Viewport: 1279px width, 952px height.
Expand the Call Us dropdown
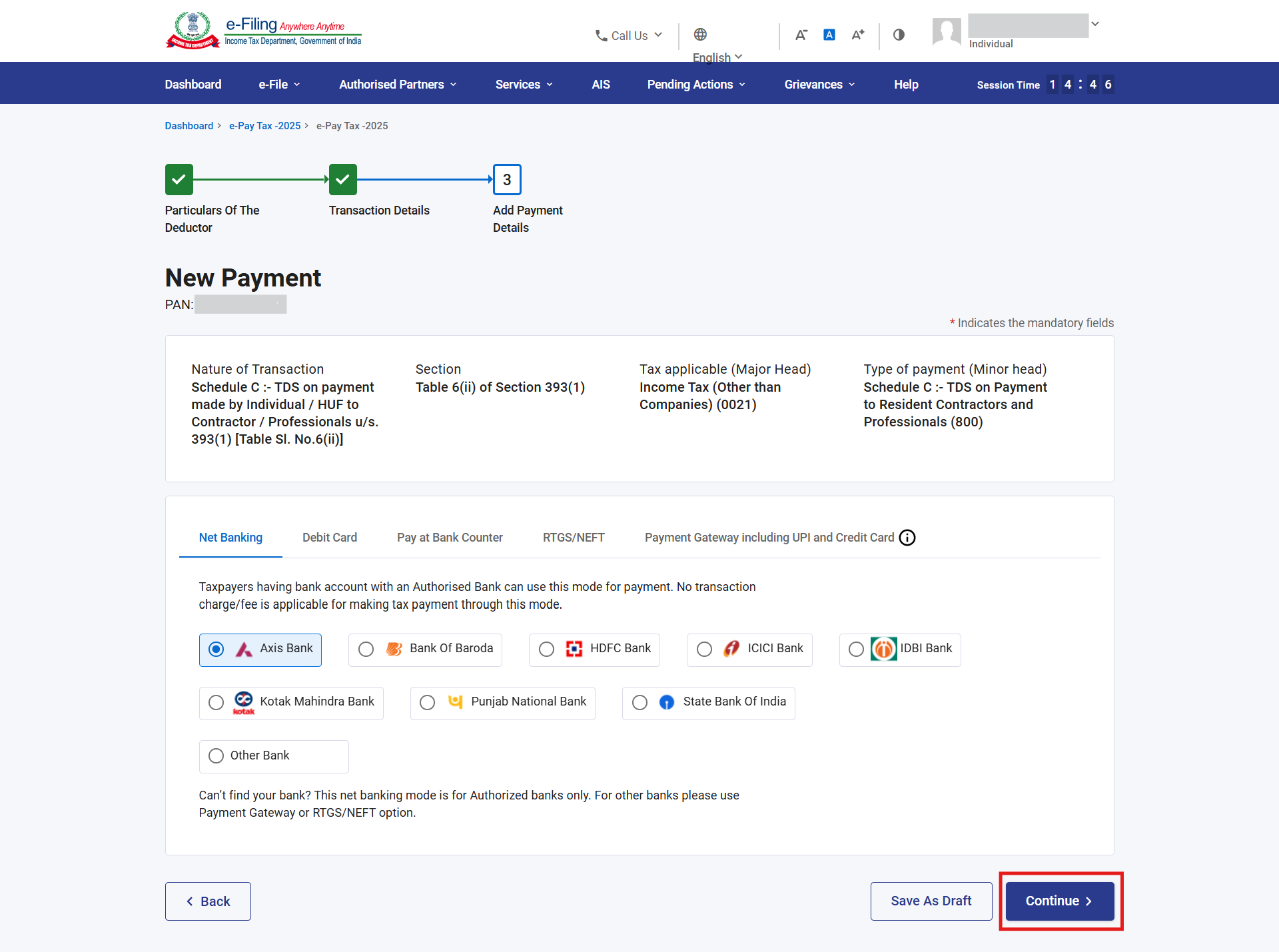pyautogui.click(x=629, y=35)
